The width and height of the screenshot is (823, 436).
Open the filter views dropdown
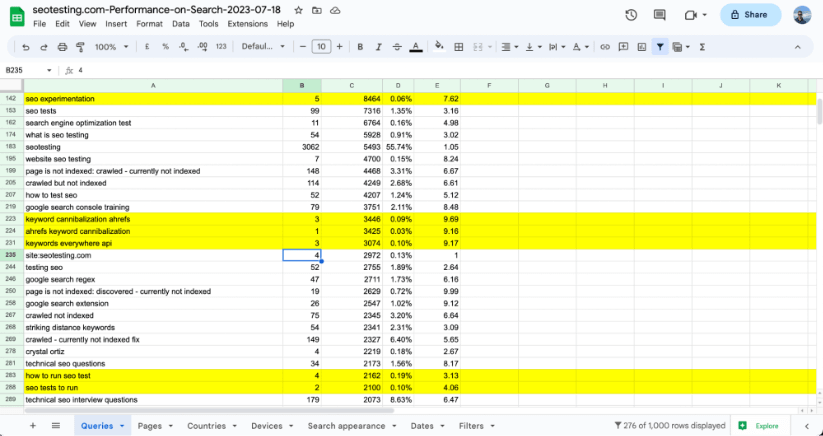click(x=681, y=47)
